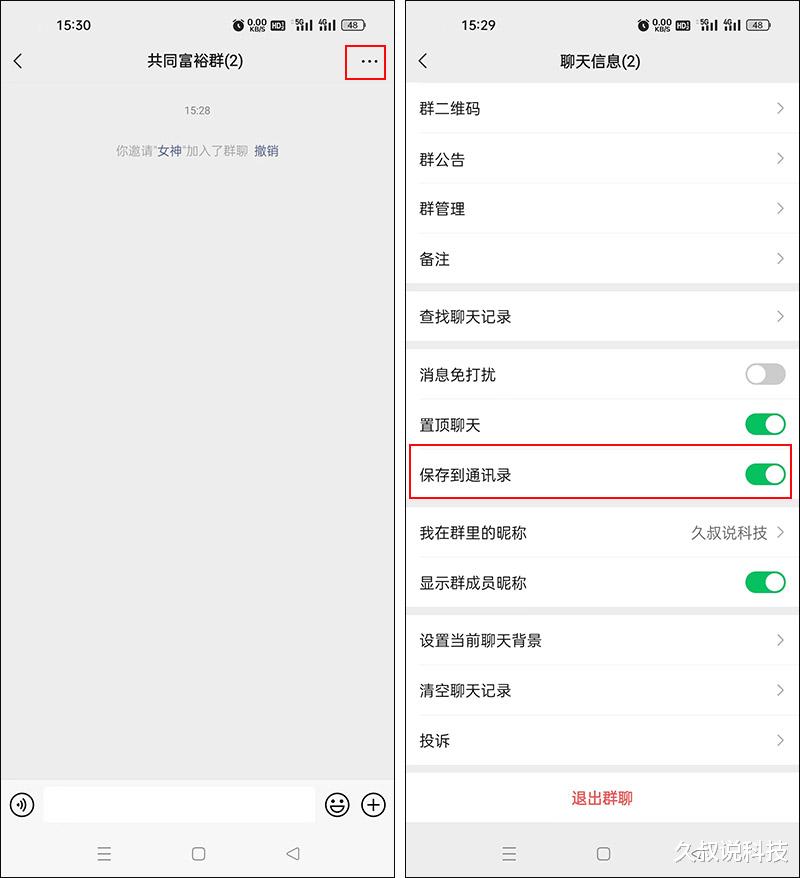Open the 群二维码 entry

point(602,109)
